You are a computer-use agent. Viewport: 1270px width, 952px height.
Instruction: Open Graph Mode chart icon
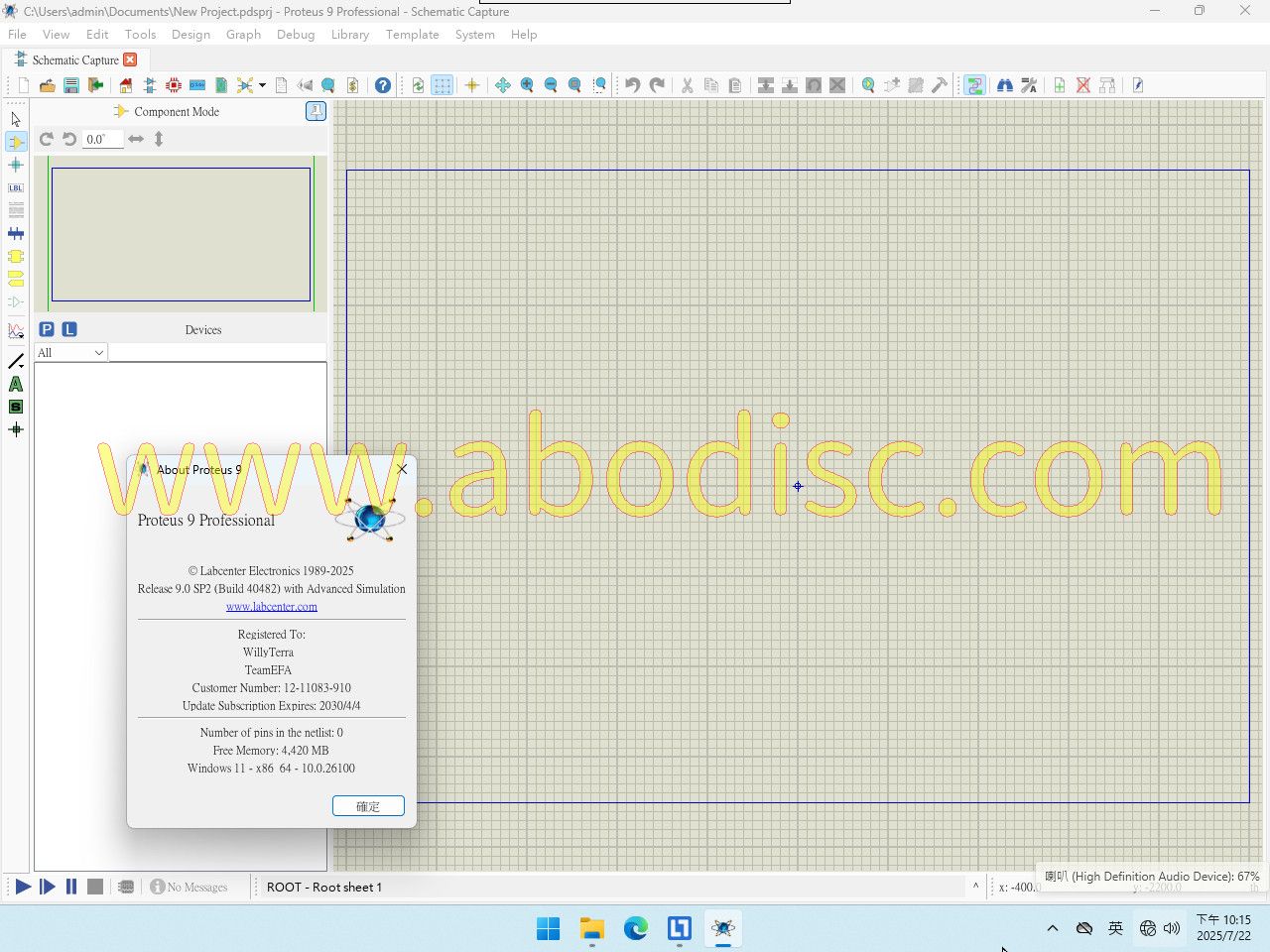click(x=16, y=331)
